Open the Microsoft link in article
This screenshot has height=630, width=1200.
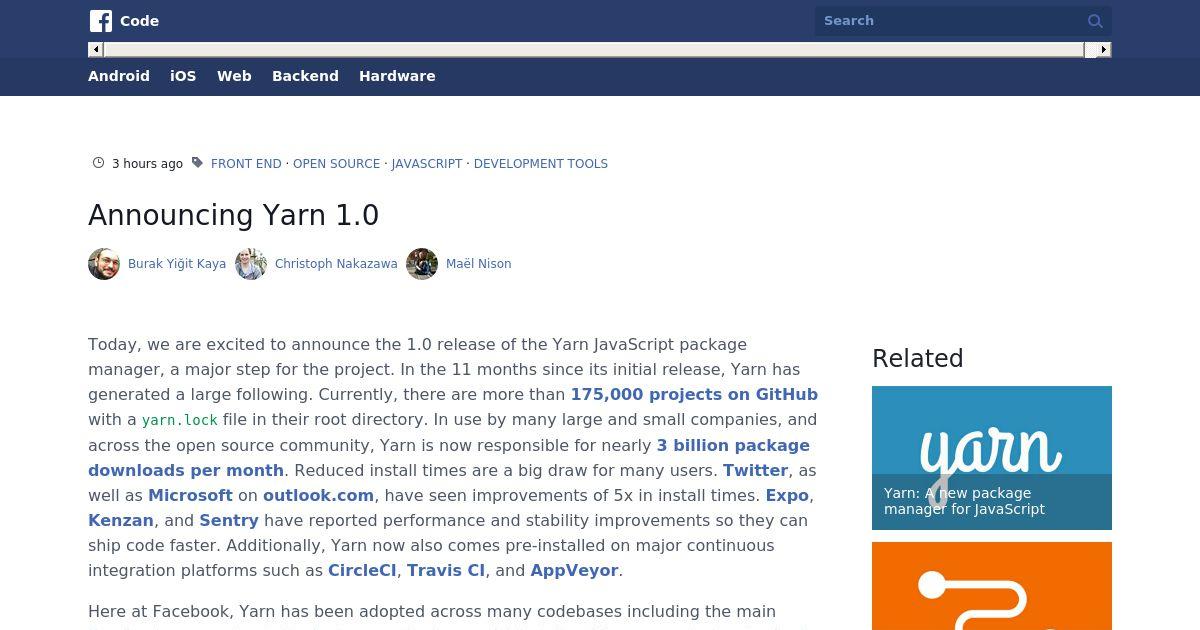coord(190,495)
